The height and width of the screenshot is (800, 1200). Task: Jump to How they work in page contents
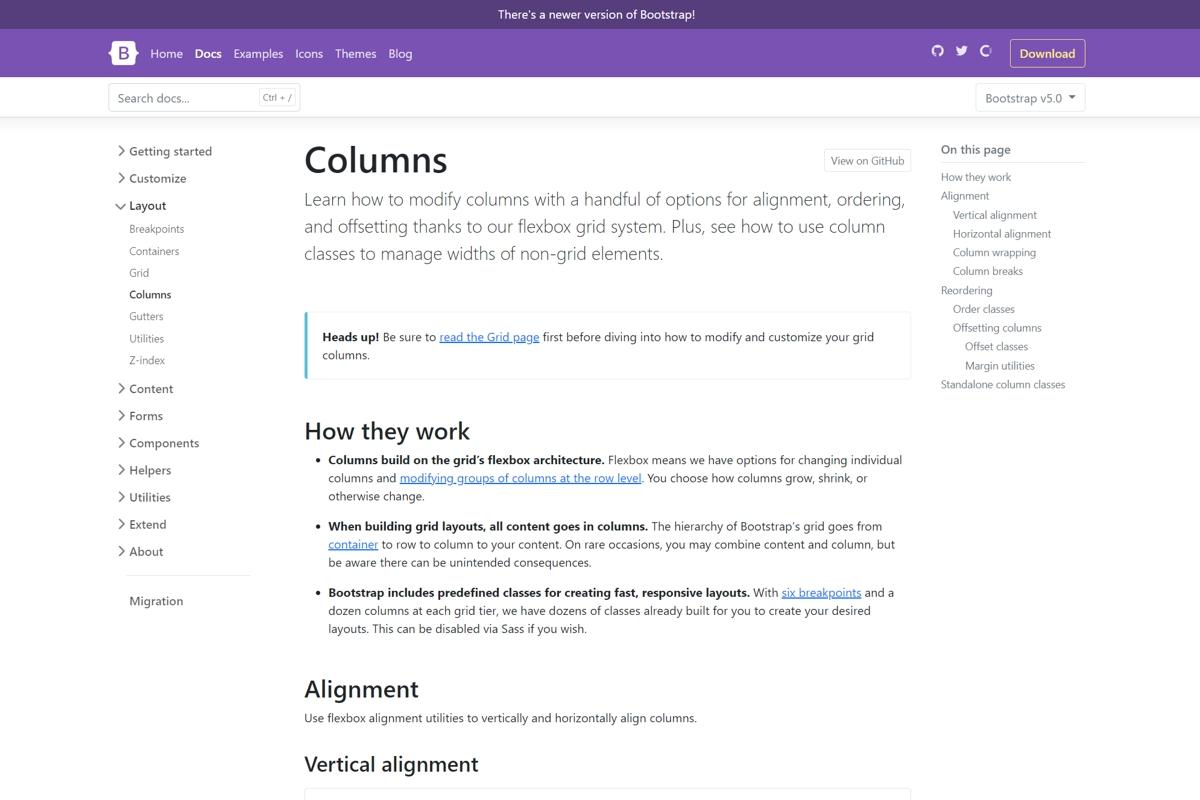[976, 177]
